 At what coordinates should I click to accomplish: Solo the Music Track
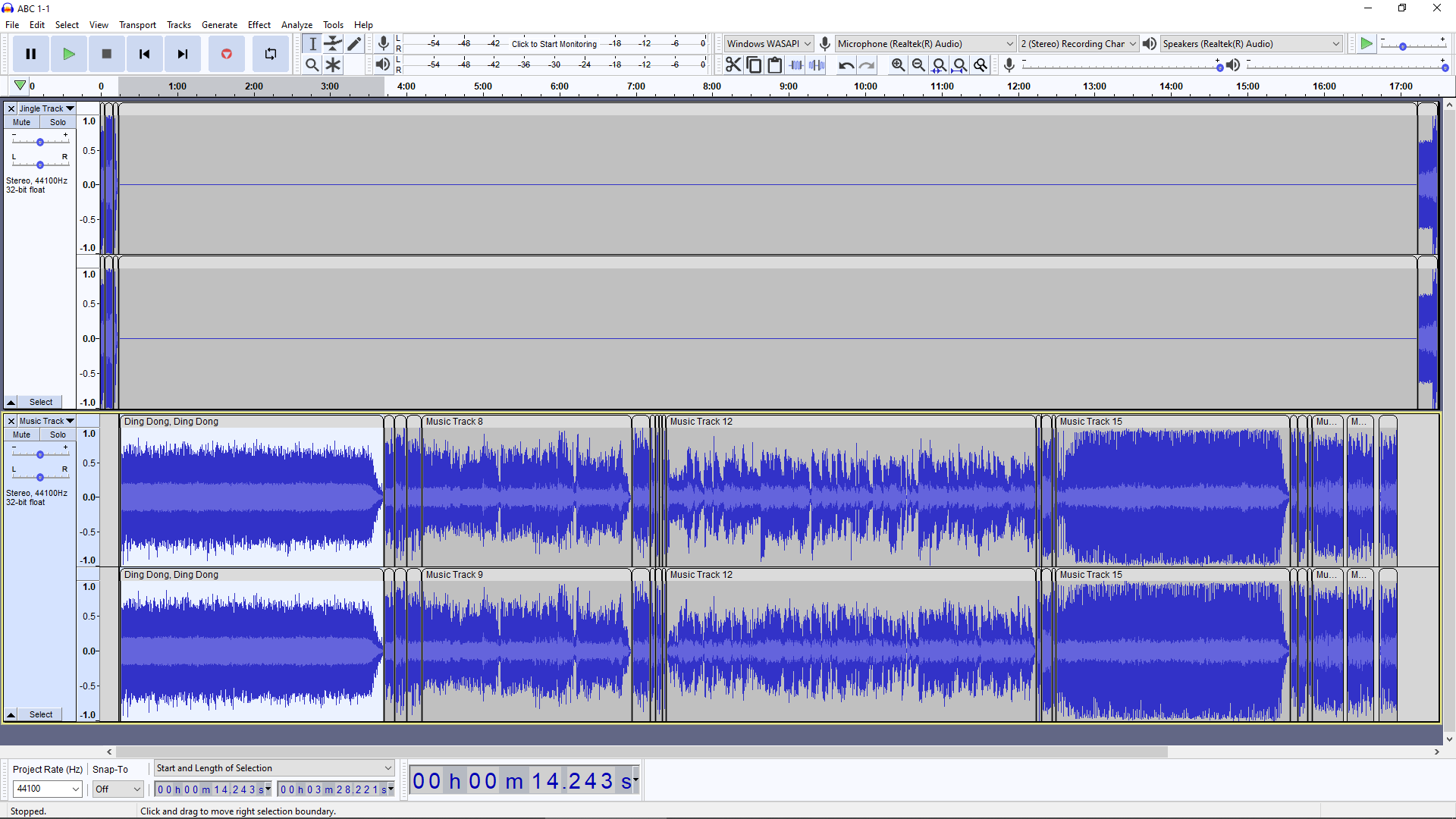(x=58, y=435)
